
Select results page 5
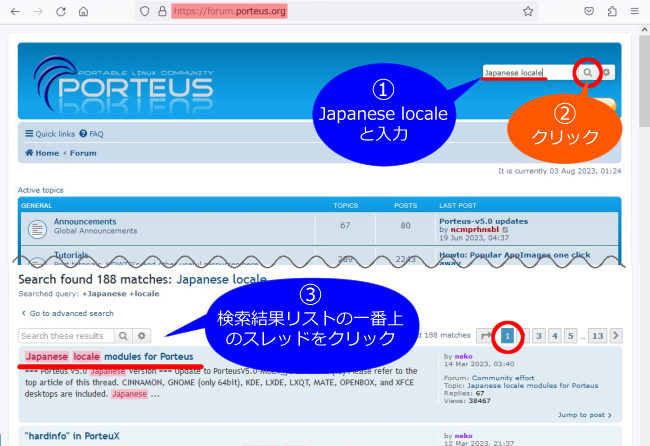click(x=570, y=336)
